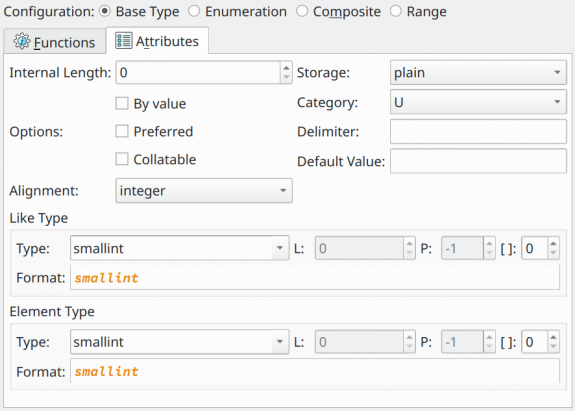
Task: Click the Delimiter input field
Action: pos(478,132)
